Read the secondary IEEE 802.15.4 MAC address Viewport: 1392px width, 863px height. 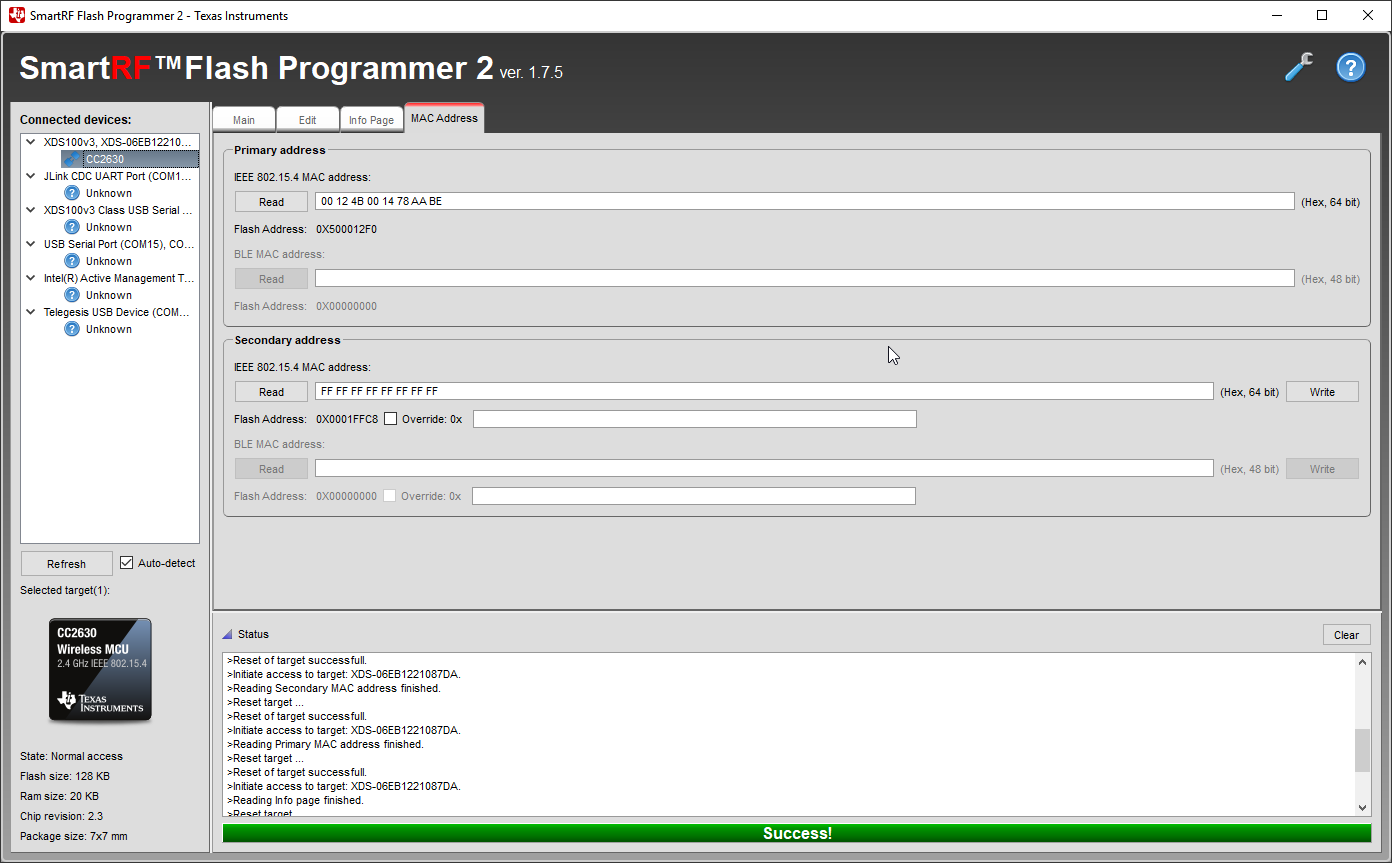click(x=271, y=392)
